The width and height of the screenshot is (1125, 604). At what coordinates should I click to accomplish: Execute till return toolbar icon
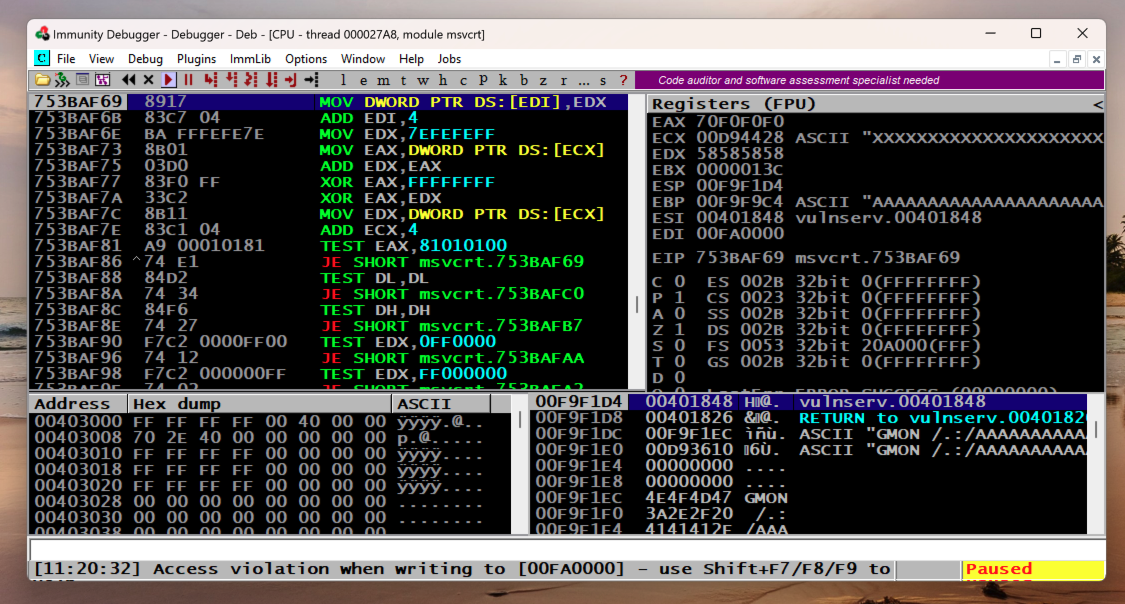tap(291, 80)
